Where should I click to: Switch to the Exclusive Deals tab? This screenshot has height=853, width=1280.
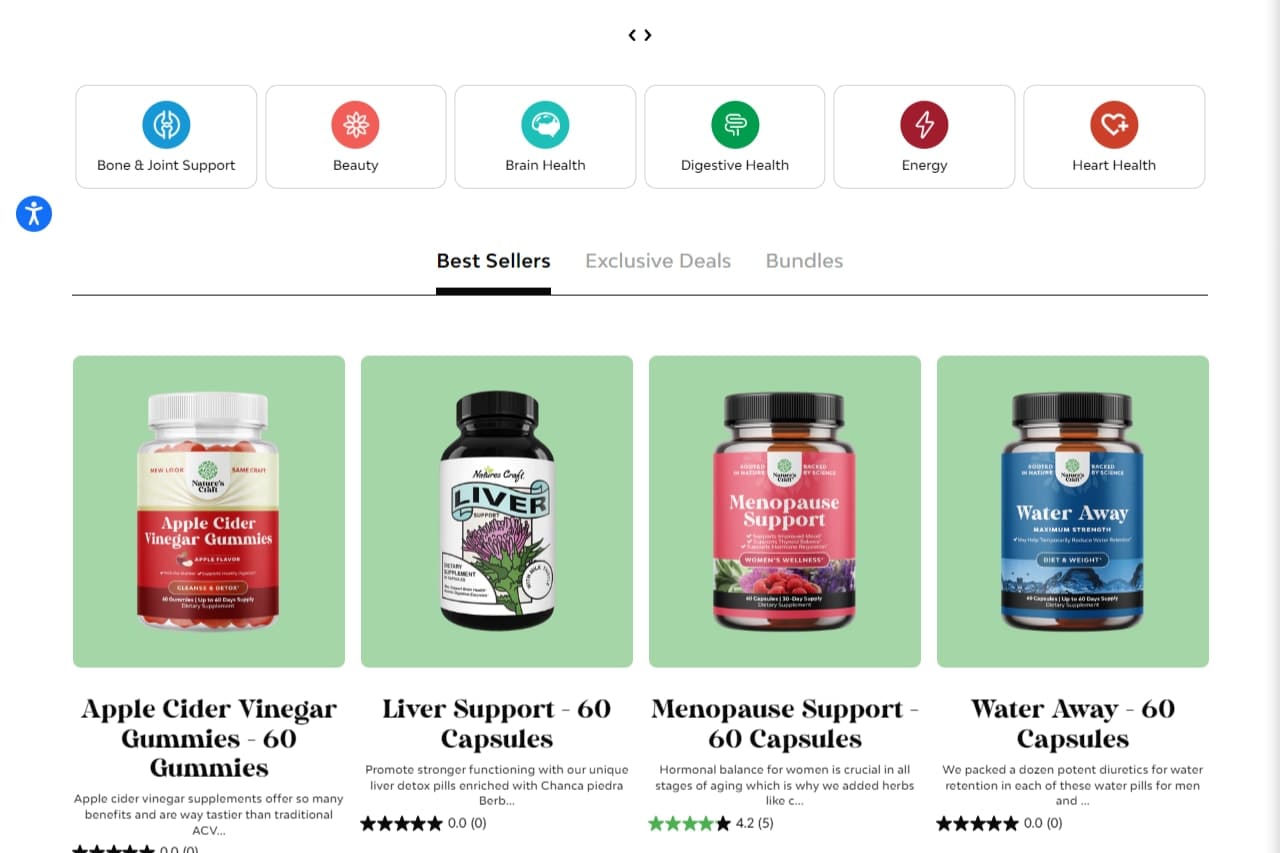pyautogui.click(x=658, y=261)
